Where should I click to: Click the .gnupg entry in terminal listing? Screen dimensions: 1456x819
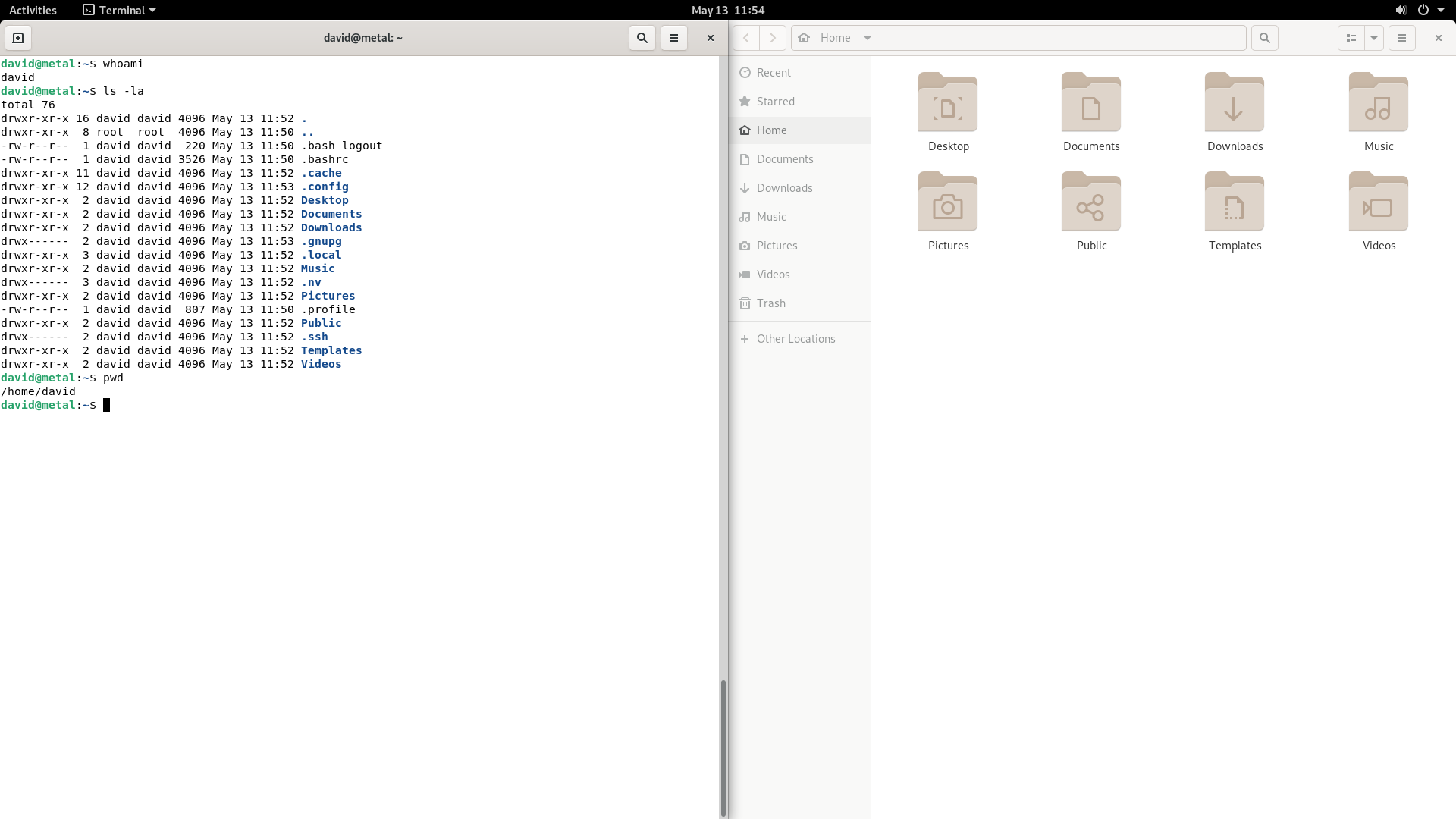(322, 241)
